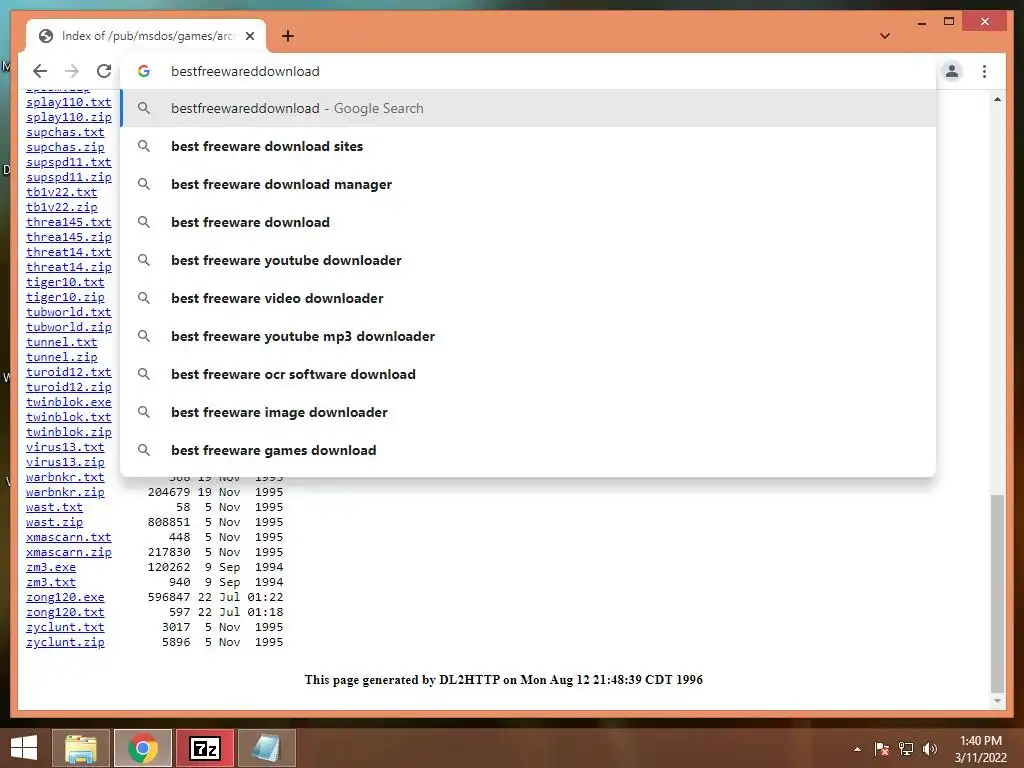Image resolution: width=1024 pixels, height=768 pixels.
Task: Show hidden system tray icons
Action: click(x=857, y=749)
